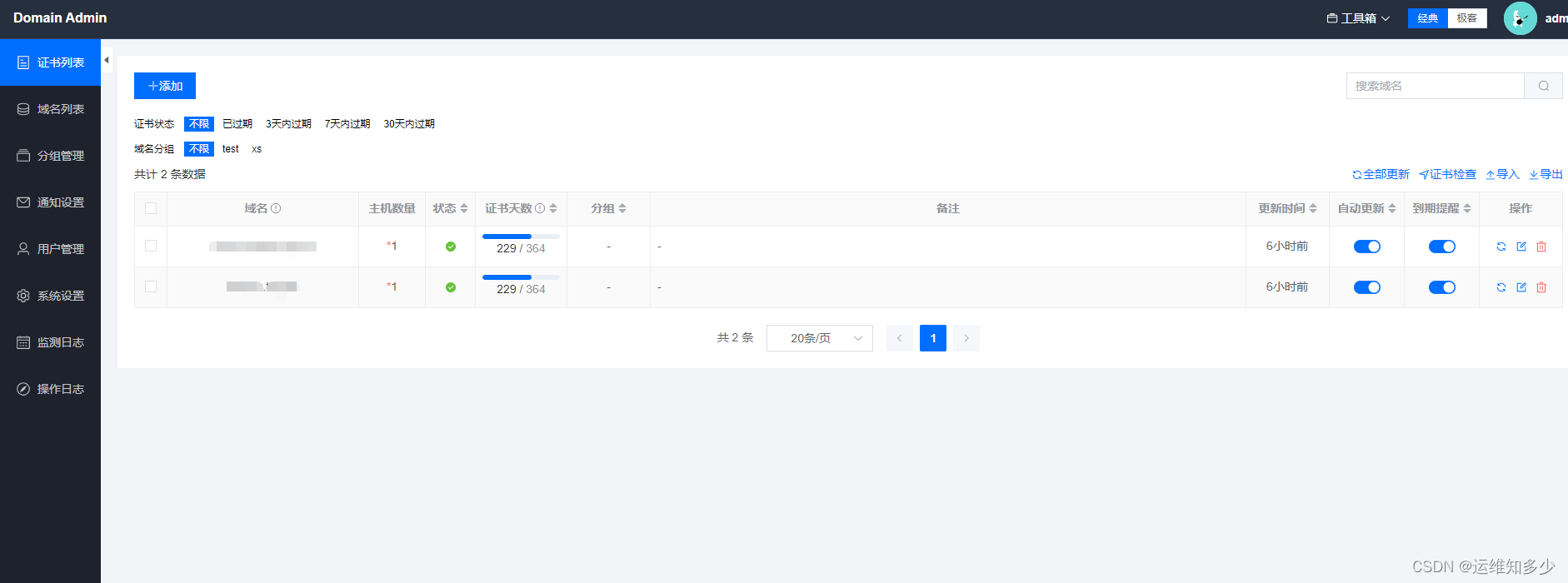Check the first row's checkbox
Viewport: 1568px width, 583px height.
pyautogui.click(x=151, y=246)
